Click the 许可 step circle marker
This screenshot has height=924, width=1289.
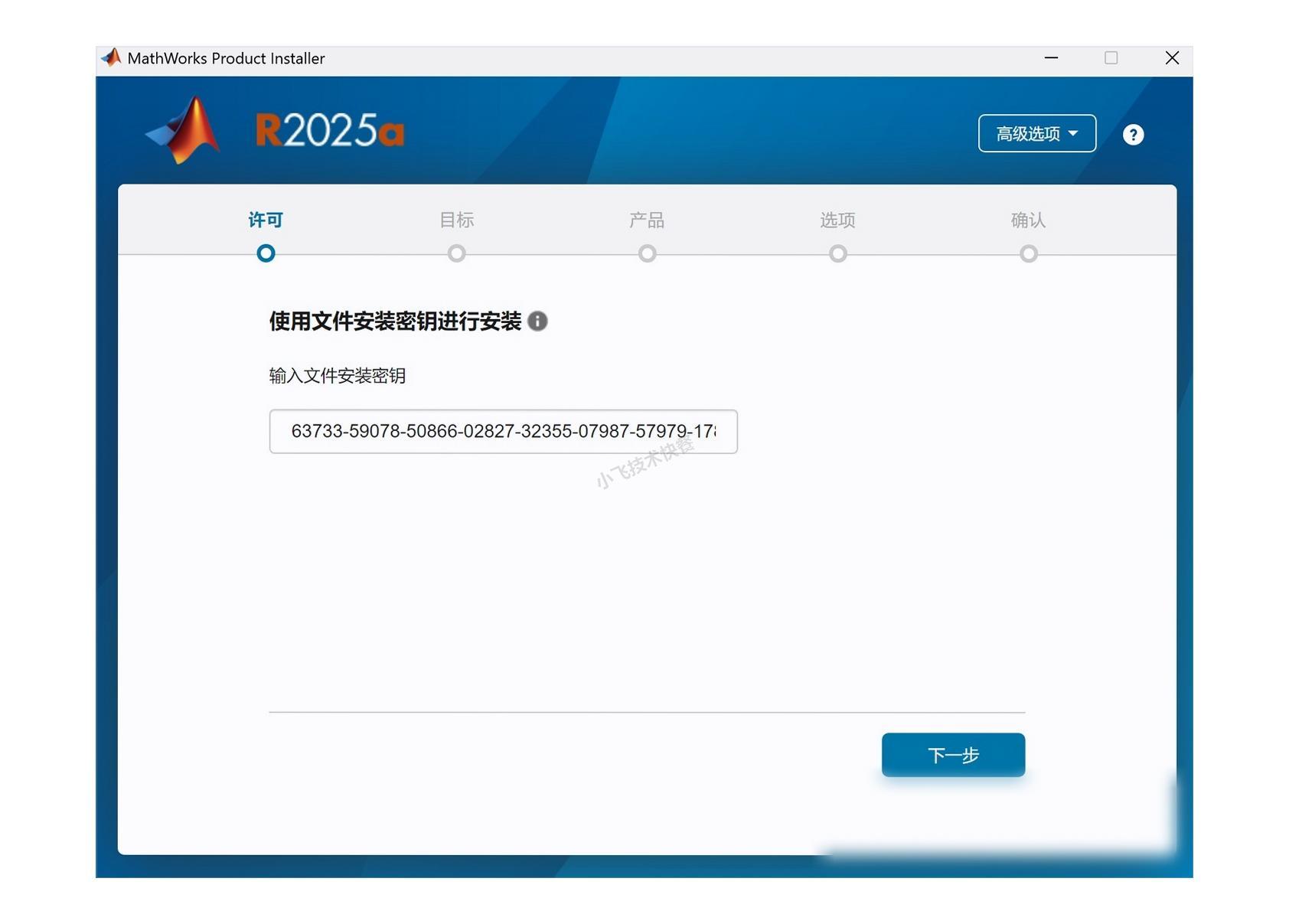click(266, 253)
